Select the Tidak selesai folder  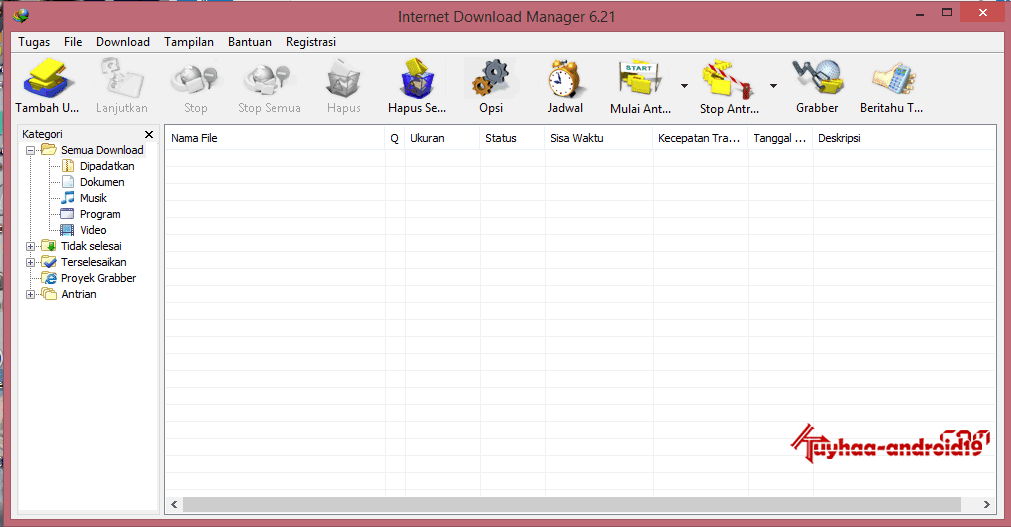tap(91, 246)
